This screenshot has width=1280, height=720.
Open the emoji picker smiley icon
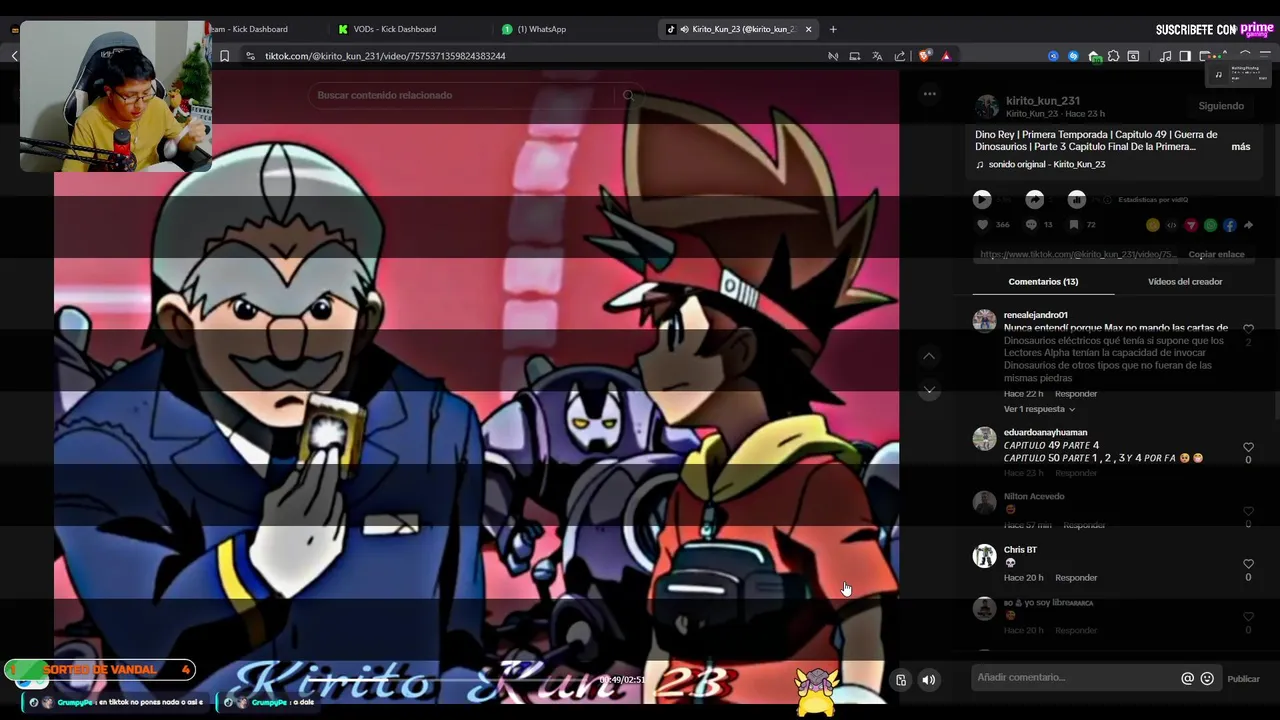[x=1207, y=679]
